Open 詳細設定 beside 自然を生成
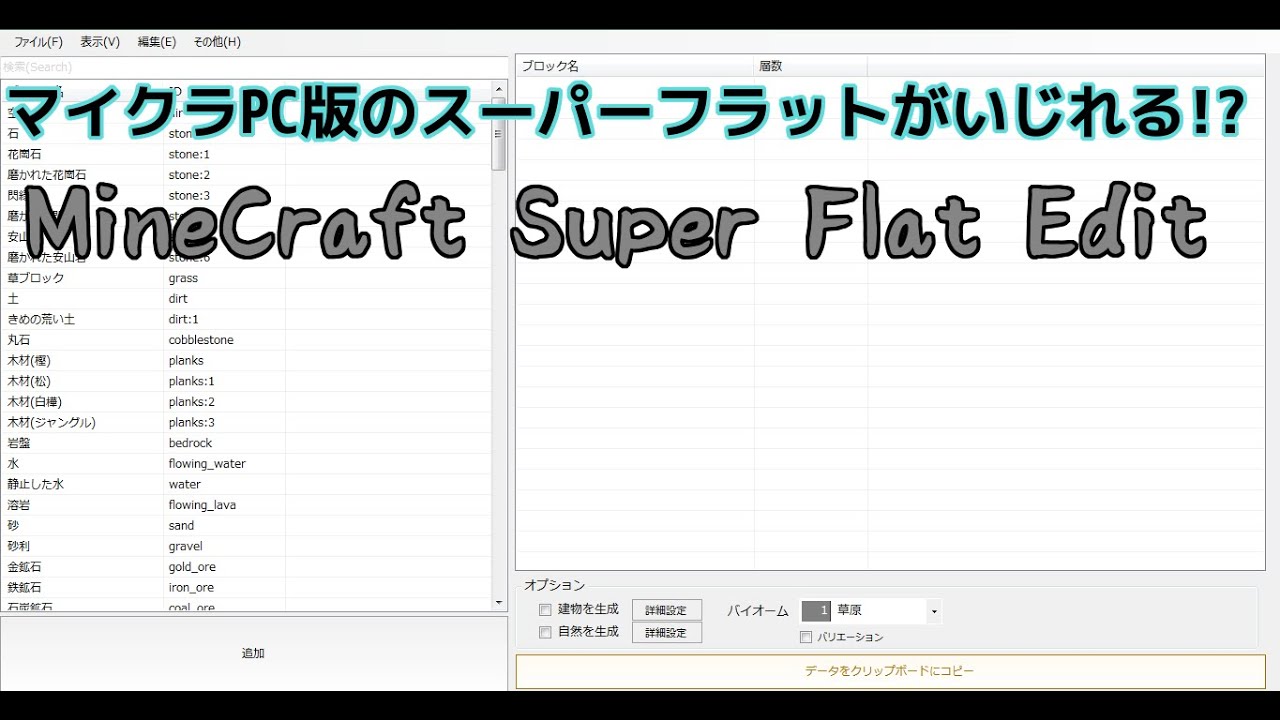This screenshot has width=1280, height=720. 667,633
